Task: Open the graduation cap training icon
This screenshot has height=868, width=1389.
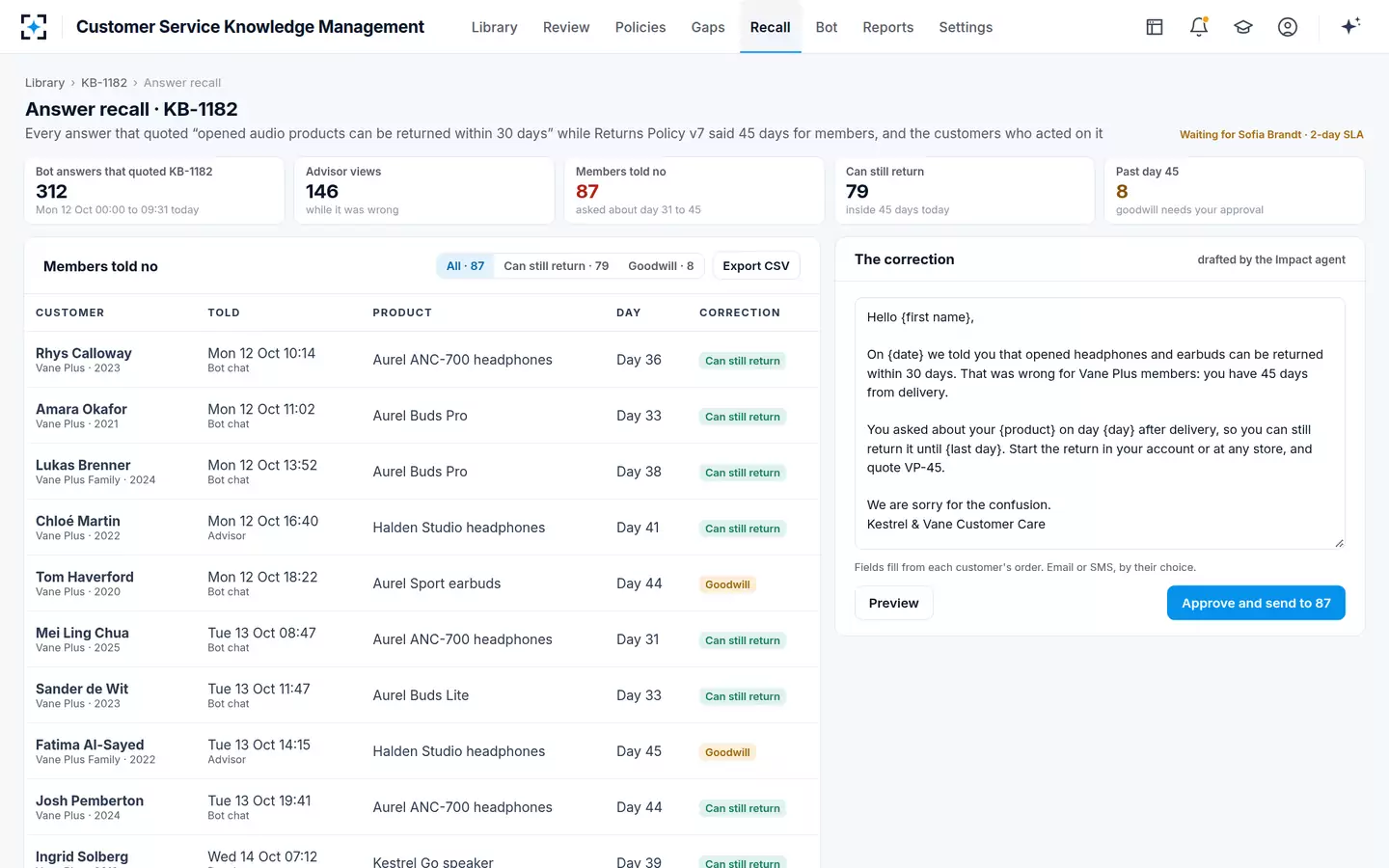Action: tap(1243, 27)
